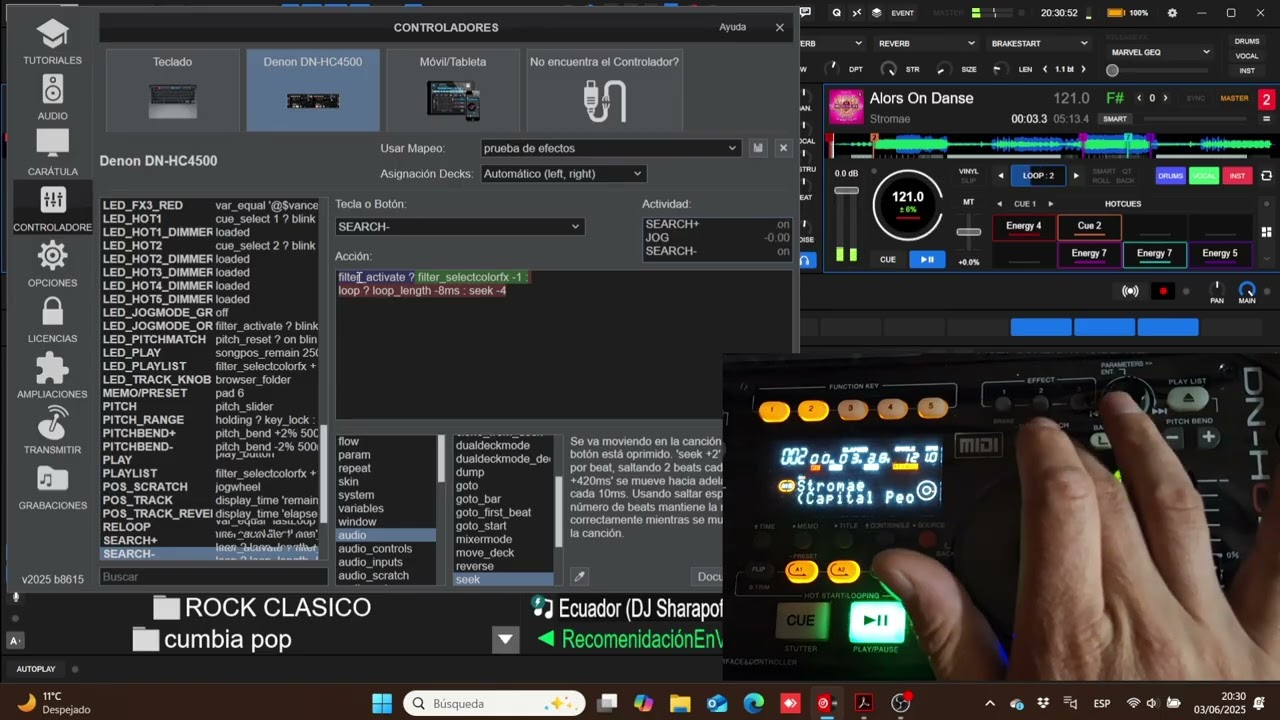Click the layers icon beside EVENT
The image size is (1280, 720).
click(877, 13)
